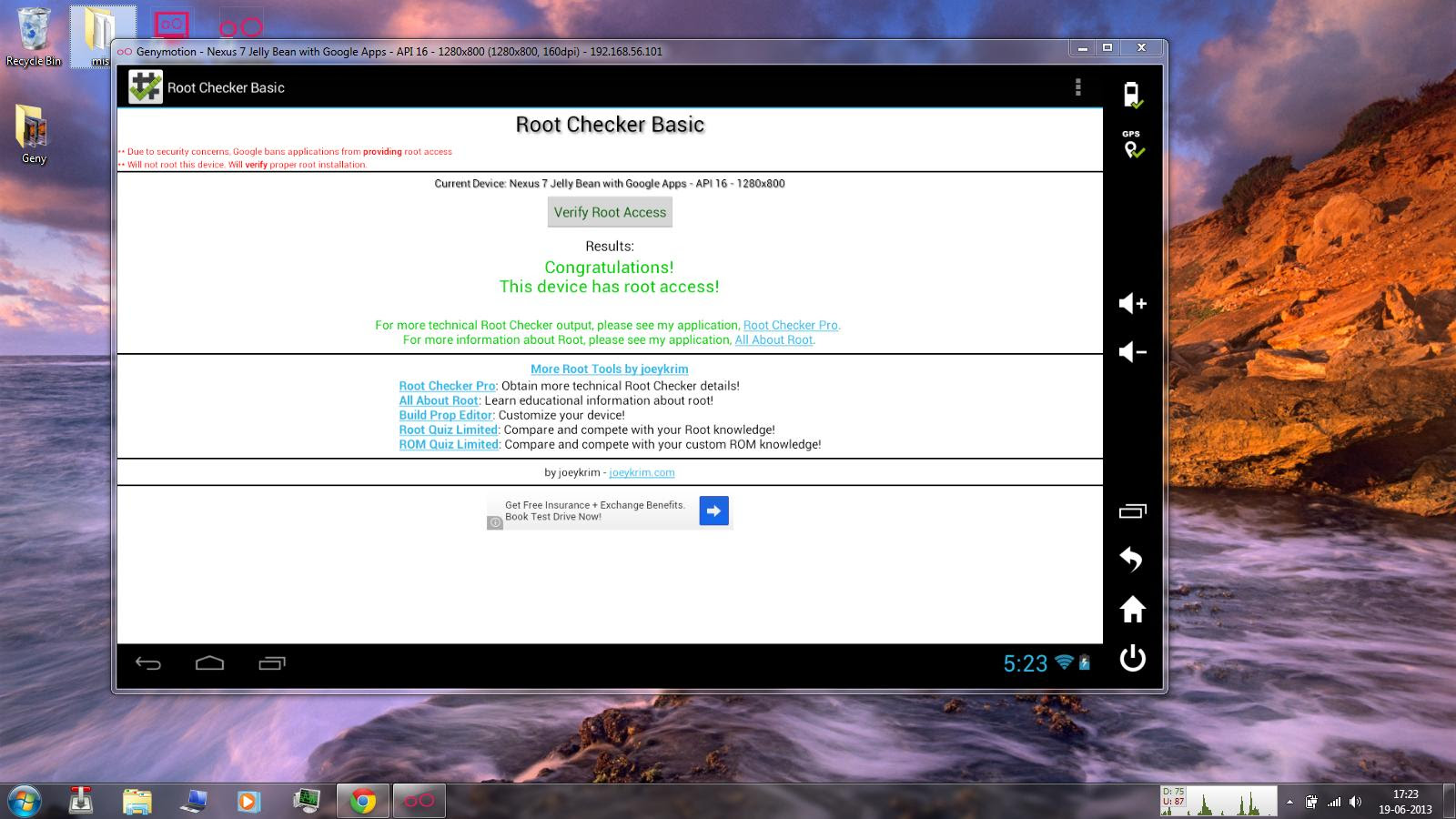Viewport: 1456px width, 819px height.
Task: Minimize the Genymotion window
Action: tap(1082, 47)
